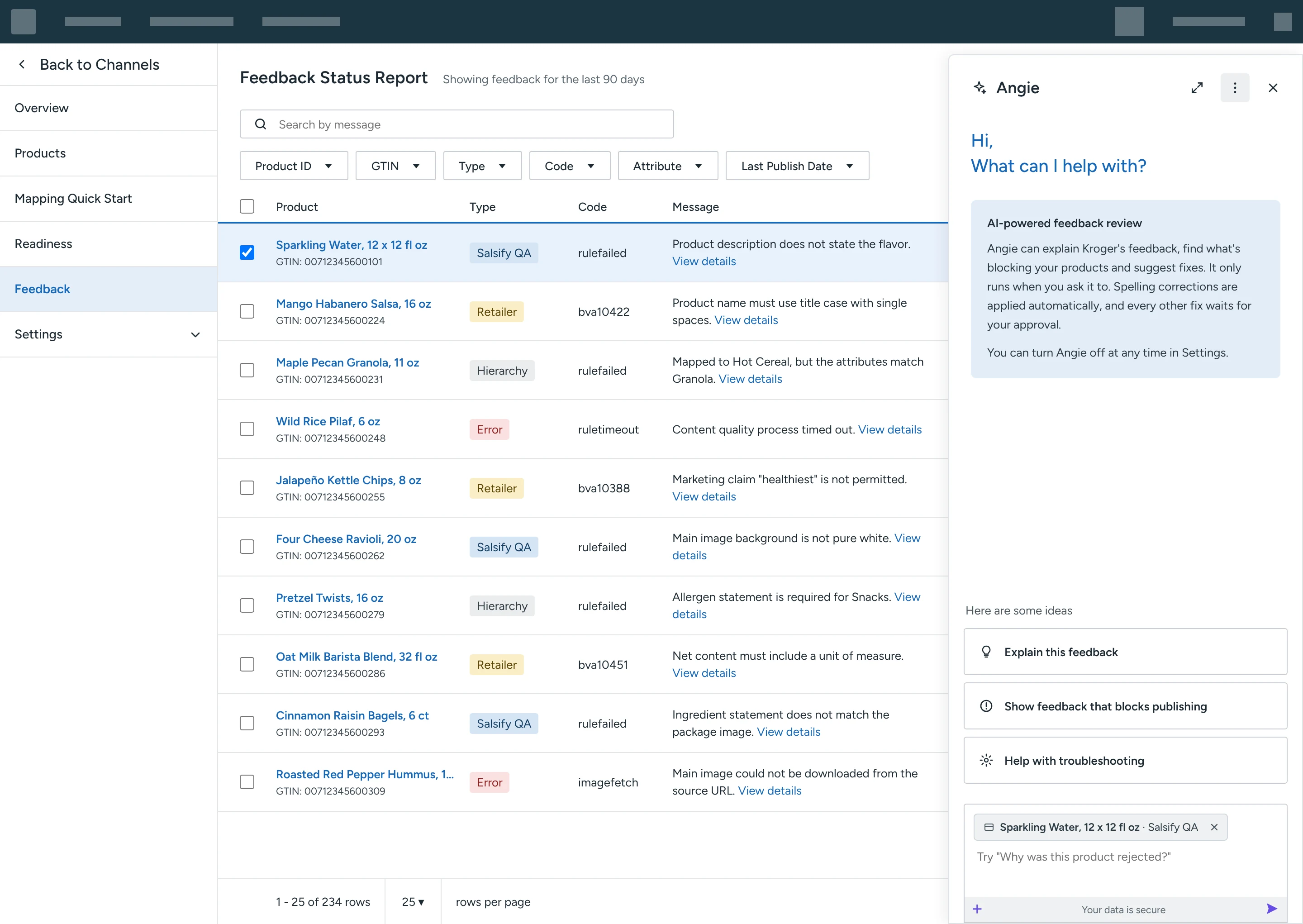Click the Search by message field
Screen dimensions: 1303x924
click(457, 124)
